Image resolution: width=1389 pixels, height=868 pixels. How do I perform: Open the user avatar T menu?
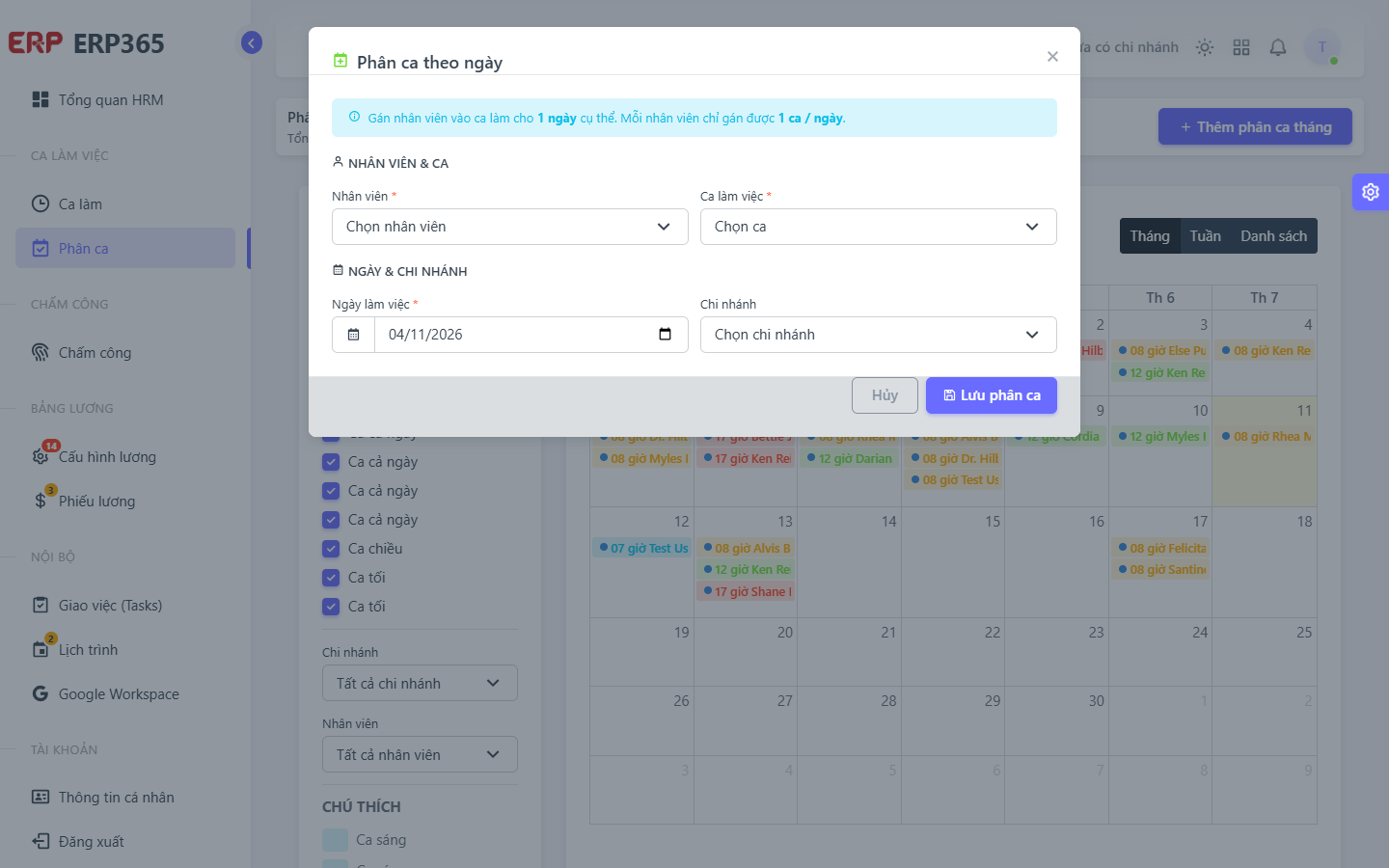[1322, 47]
